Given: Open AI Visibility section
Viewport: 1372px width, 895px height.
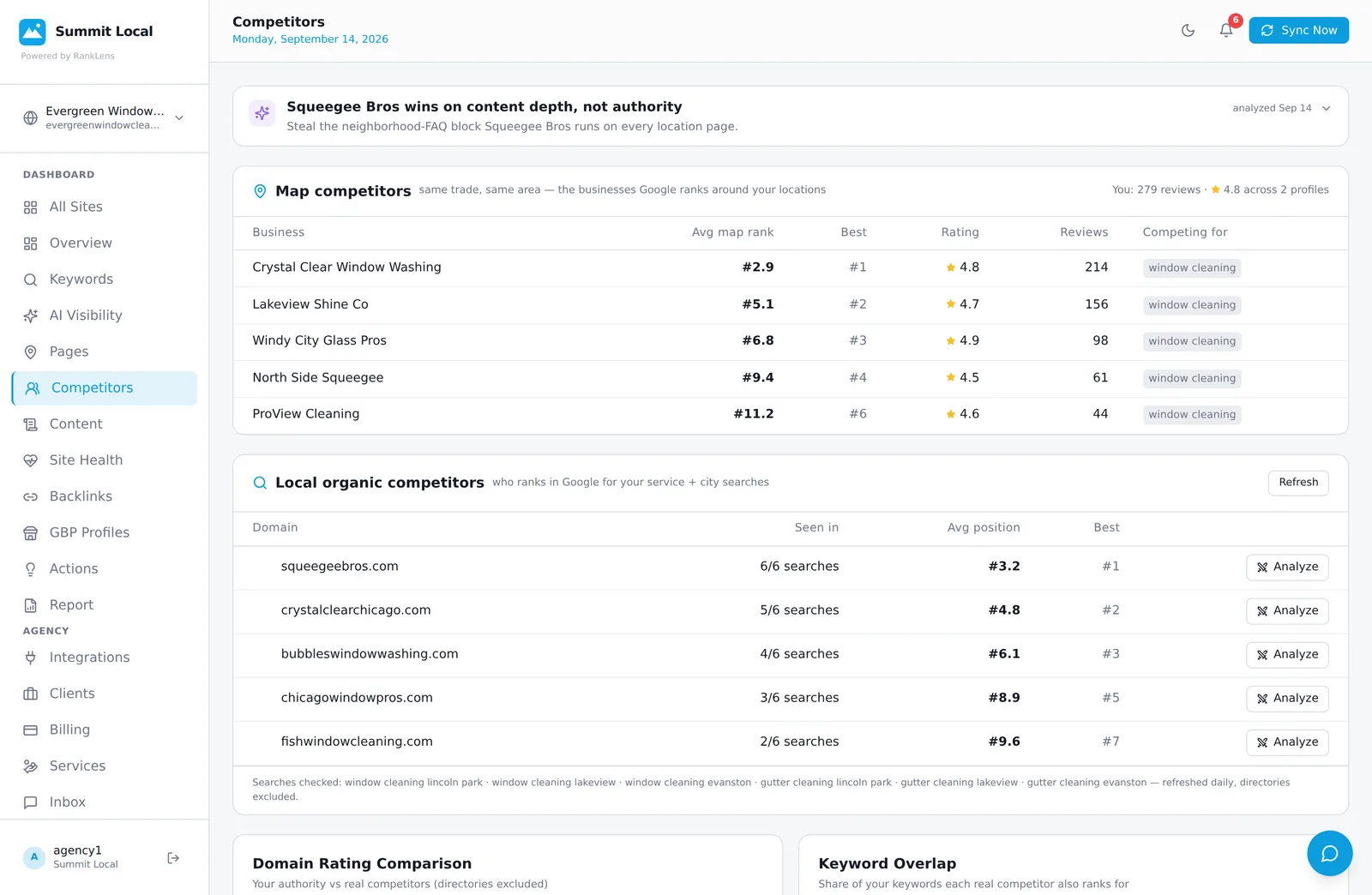Looking at the screenshot, I should coord(104,315).
